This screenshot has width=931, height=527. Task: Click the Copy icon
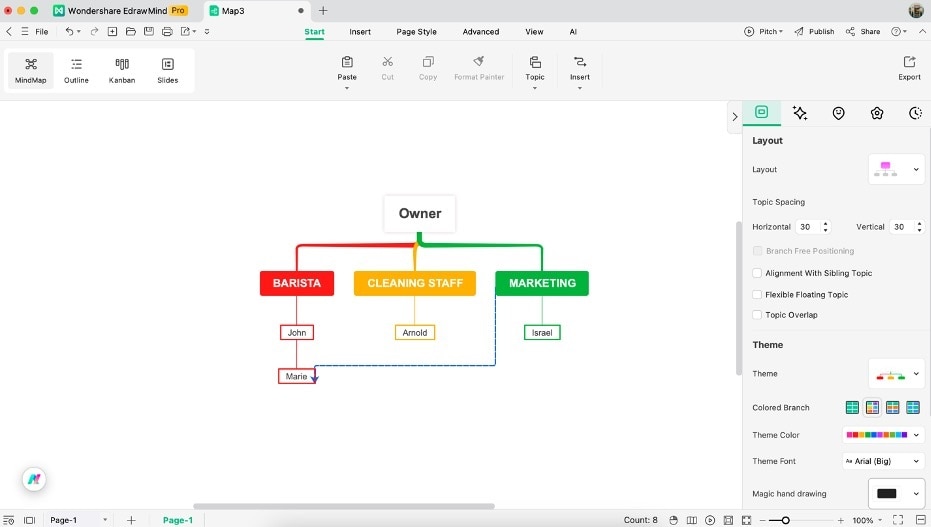click(x=428, y=62)
